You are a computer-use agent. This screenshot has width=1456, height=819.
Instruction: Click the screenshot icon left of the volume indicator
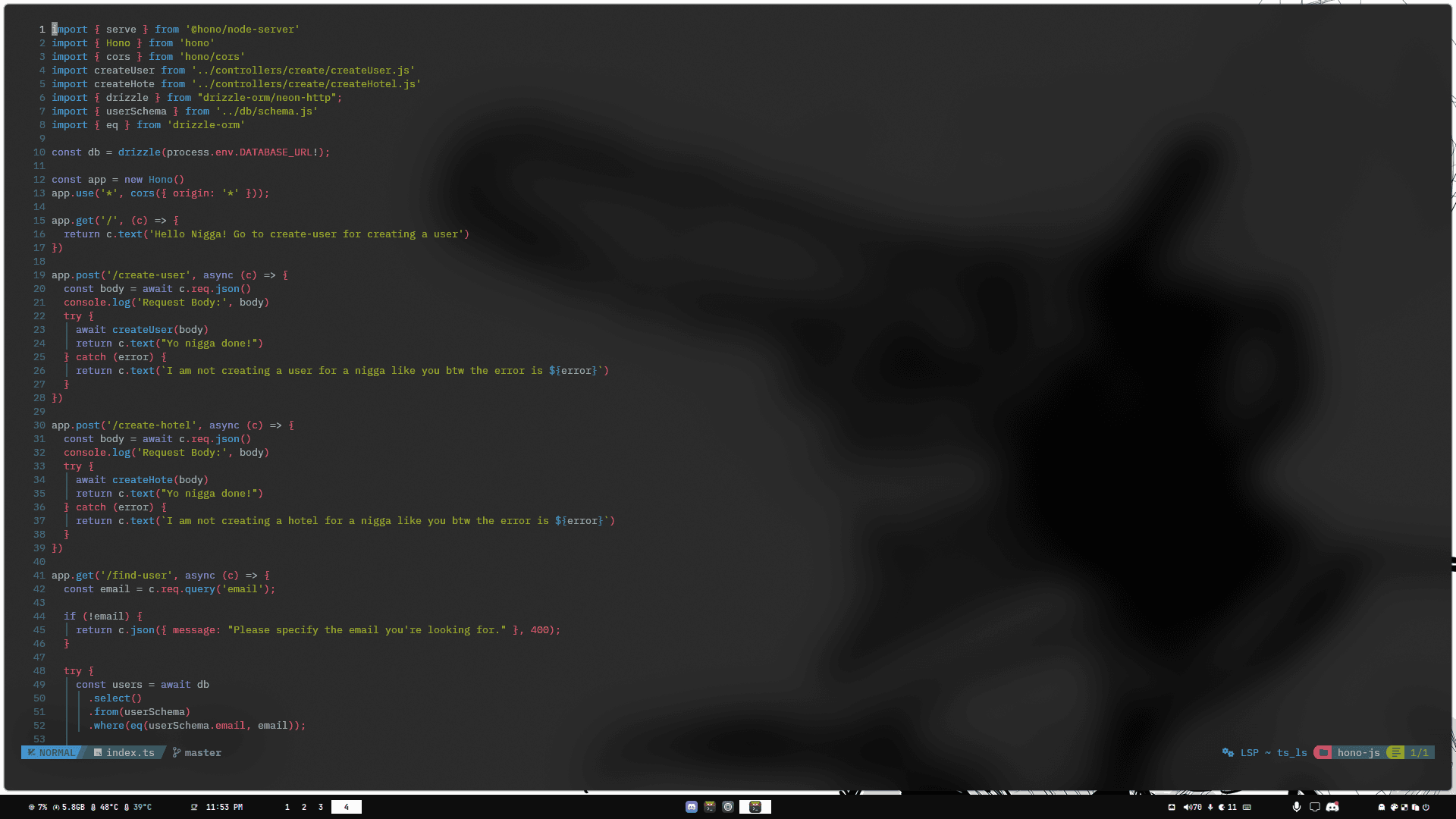pos(1172,807)
